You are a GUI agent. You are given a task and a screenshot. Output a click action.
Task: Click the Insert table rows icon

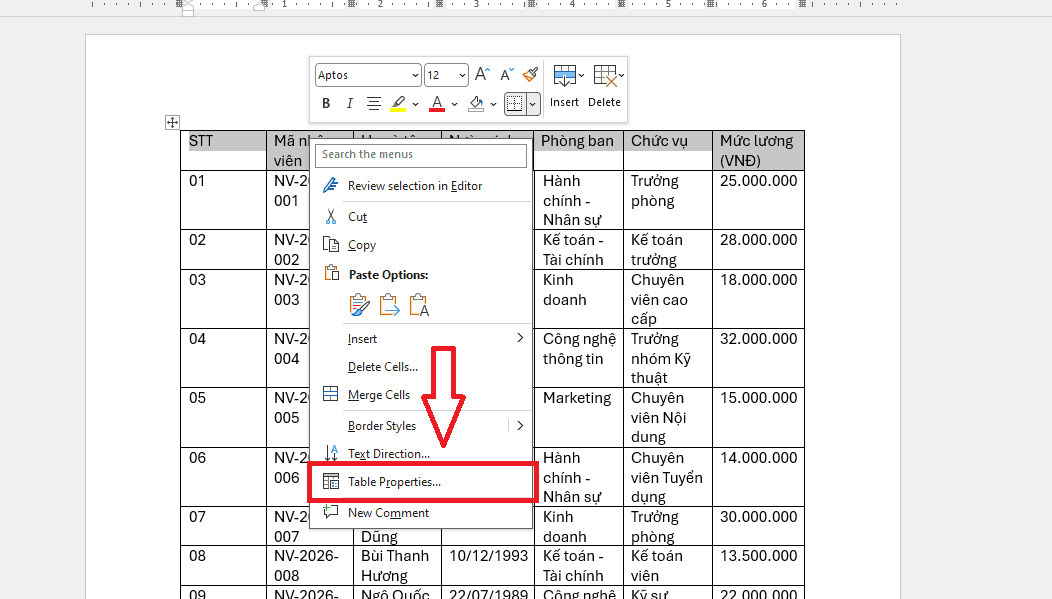(x=564, y=76)
